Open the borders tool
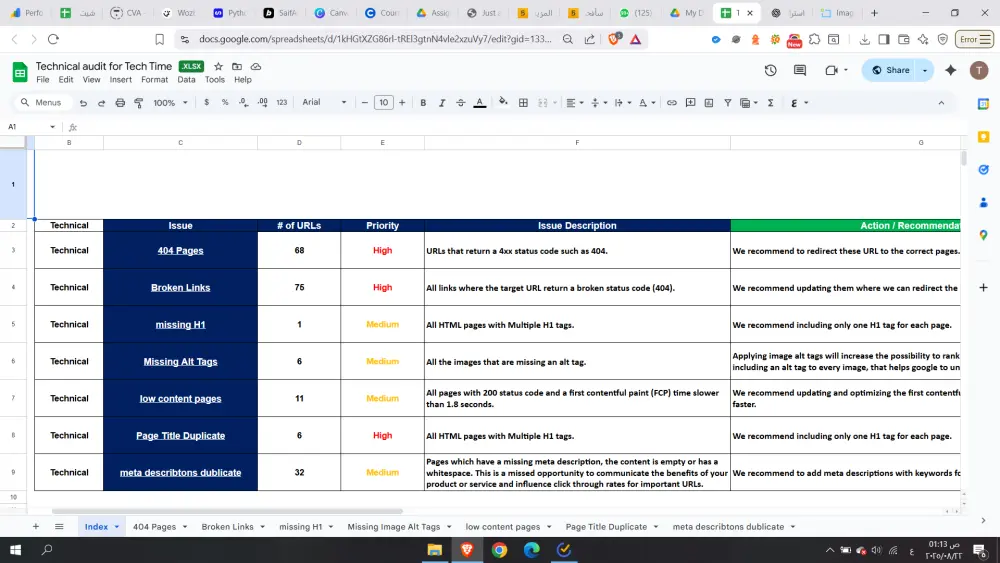The image size is (1000, 563). 523,103
